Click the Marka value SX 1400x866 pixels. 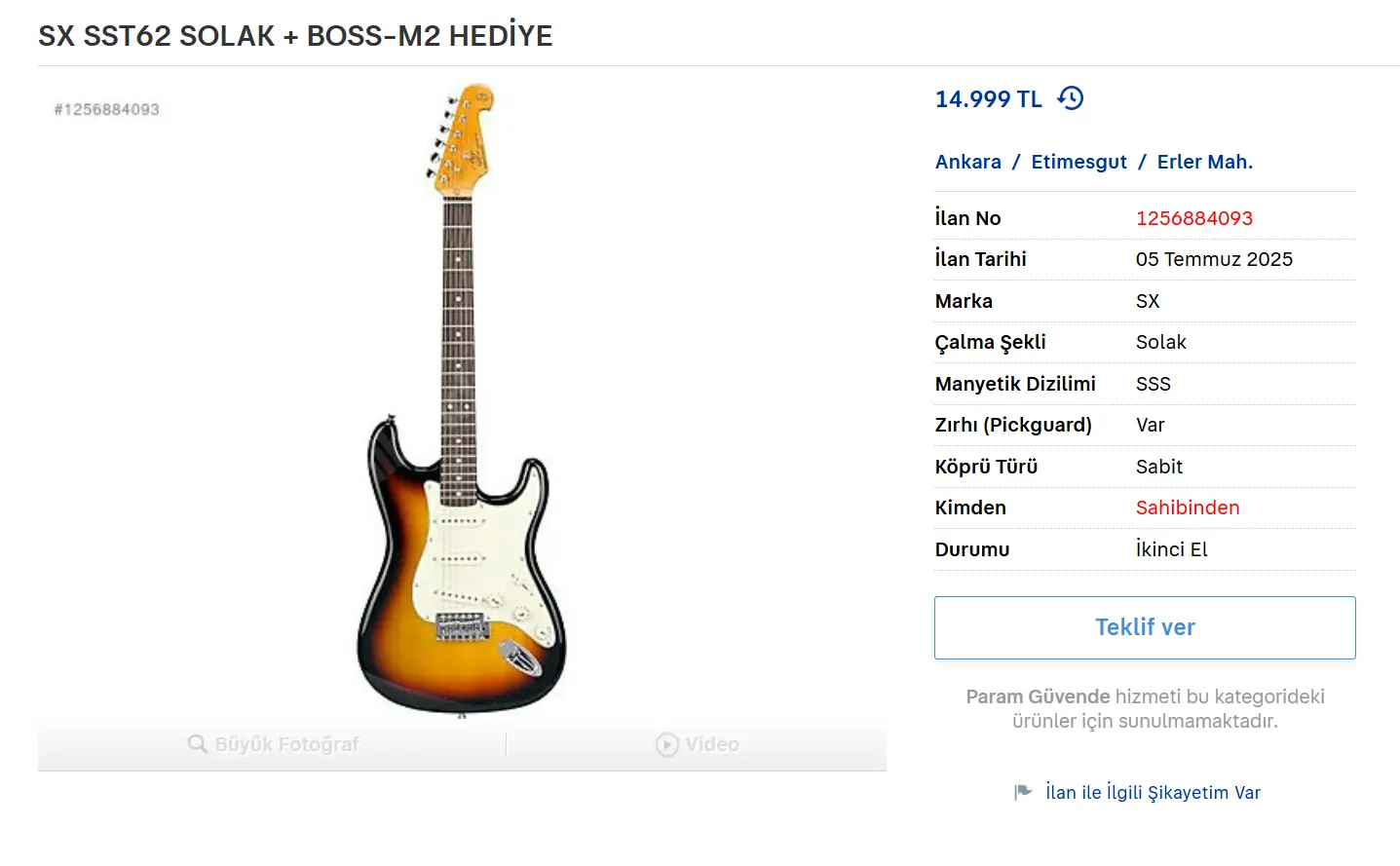(x=1148, y=301)
